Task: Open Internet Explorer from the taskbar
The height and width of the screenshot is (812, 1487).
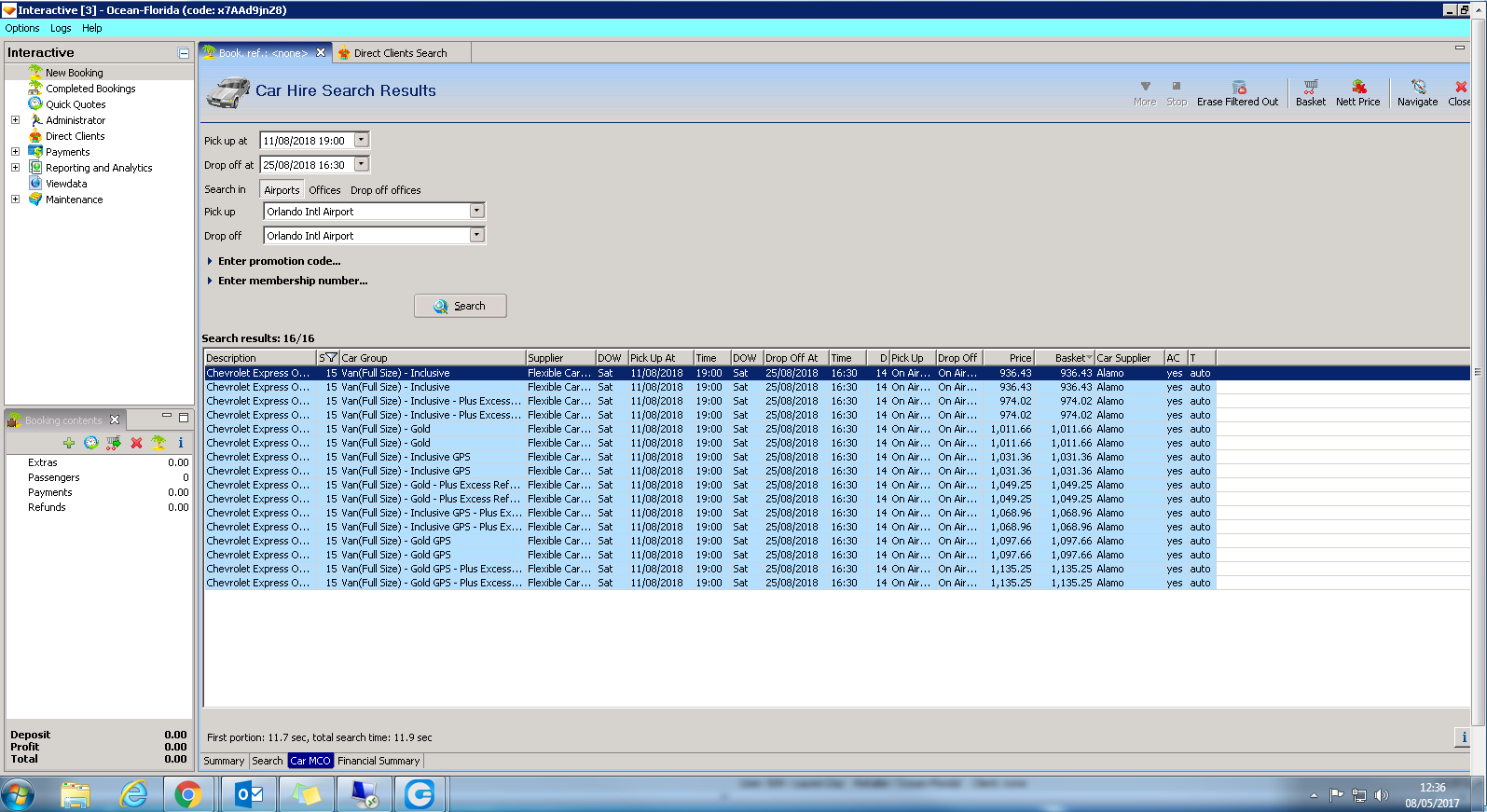Action: pyautogui.click(x=133, y=794)
